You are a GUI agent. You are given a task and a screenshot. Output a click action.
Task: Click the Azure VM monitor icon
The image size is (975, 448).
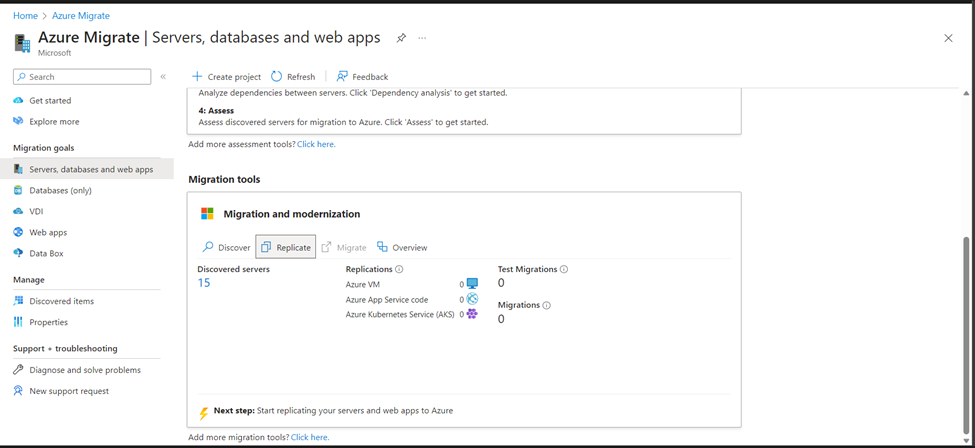point(472,284)
